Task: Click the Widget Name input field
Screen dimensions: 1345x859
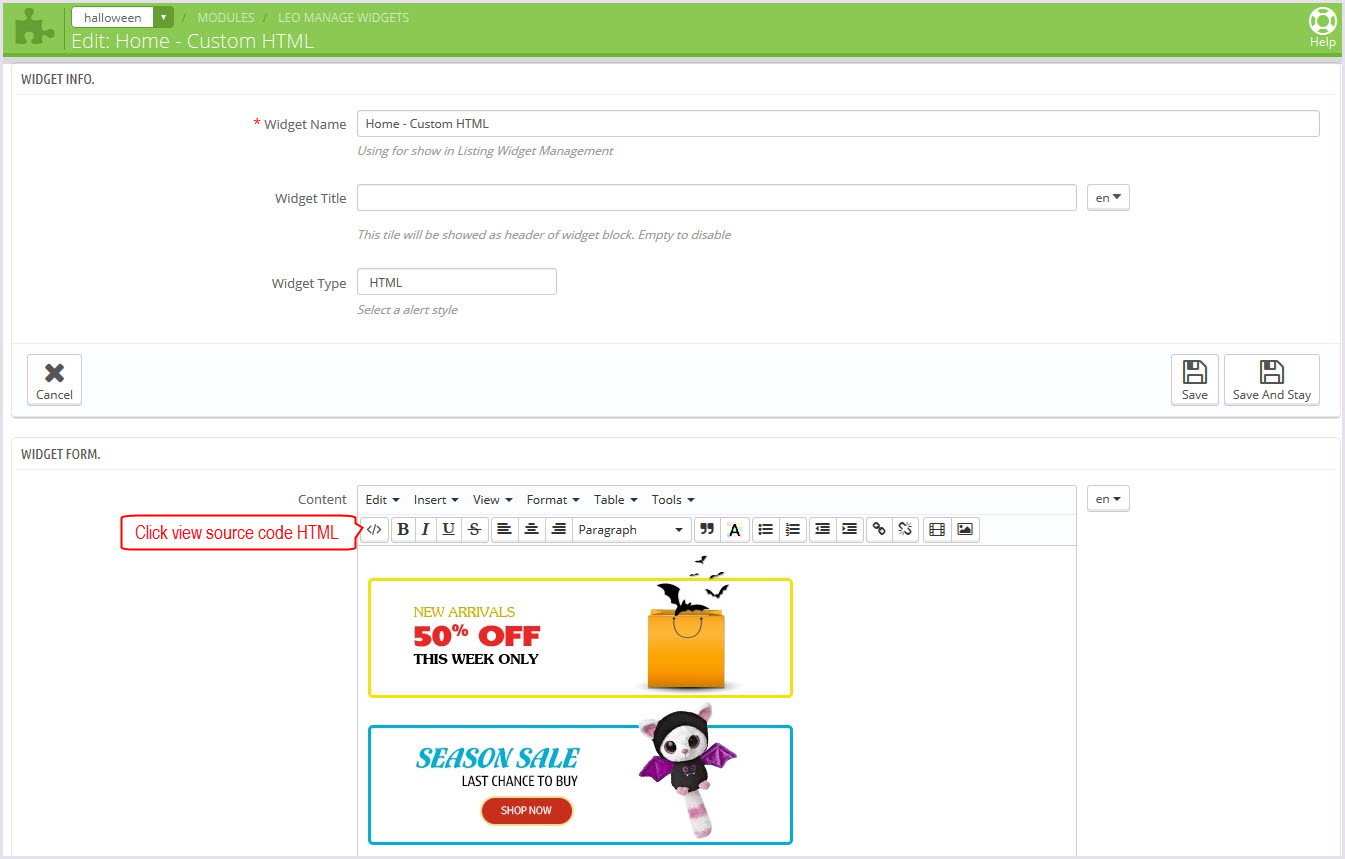Action: pos(838,124)
